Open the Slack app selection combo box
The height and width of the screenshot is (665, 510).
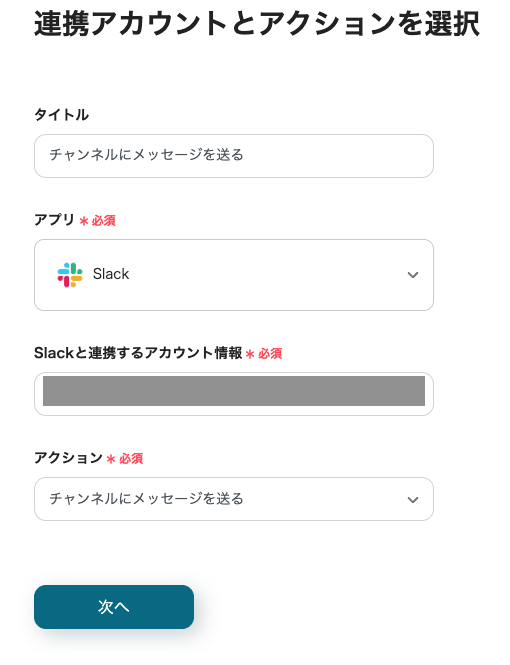point(234,275)
